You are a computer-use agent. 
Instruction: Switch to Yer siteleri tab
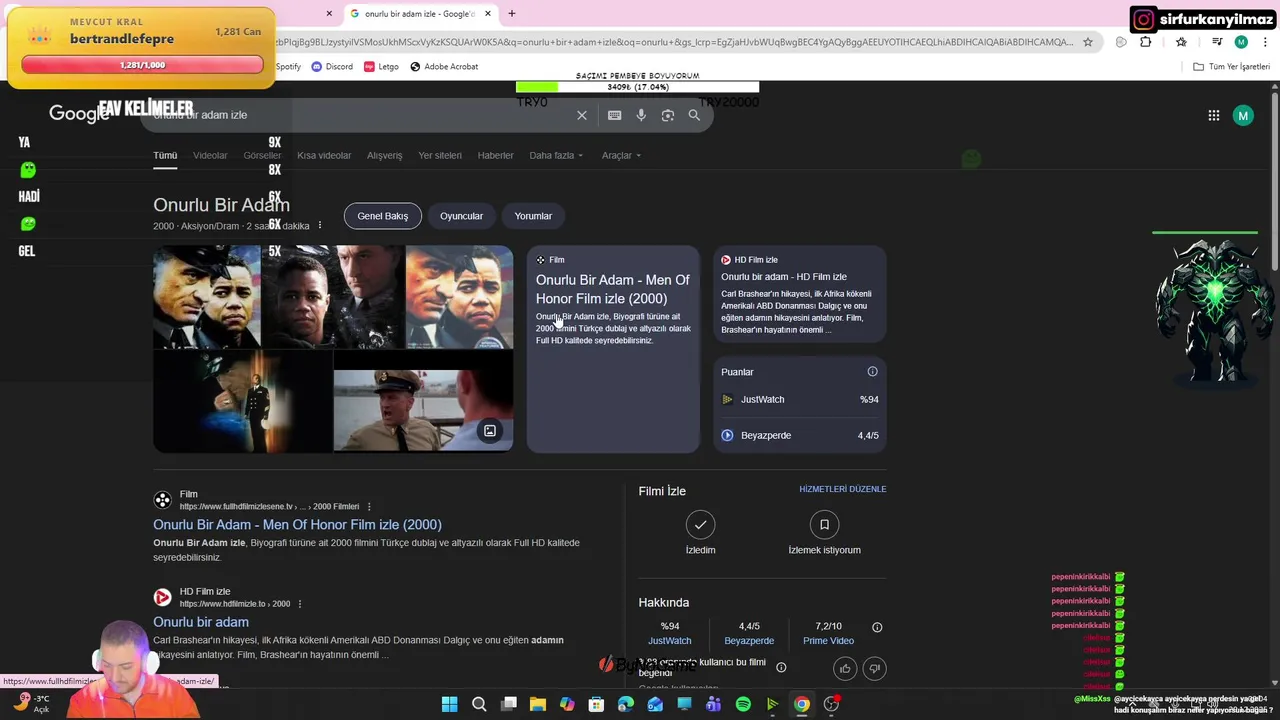point(440,155)
